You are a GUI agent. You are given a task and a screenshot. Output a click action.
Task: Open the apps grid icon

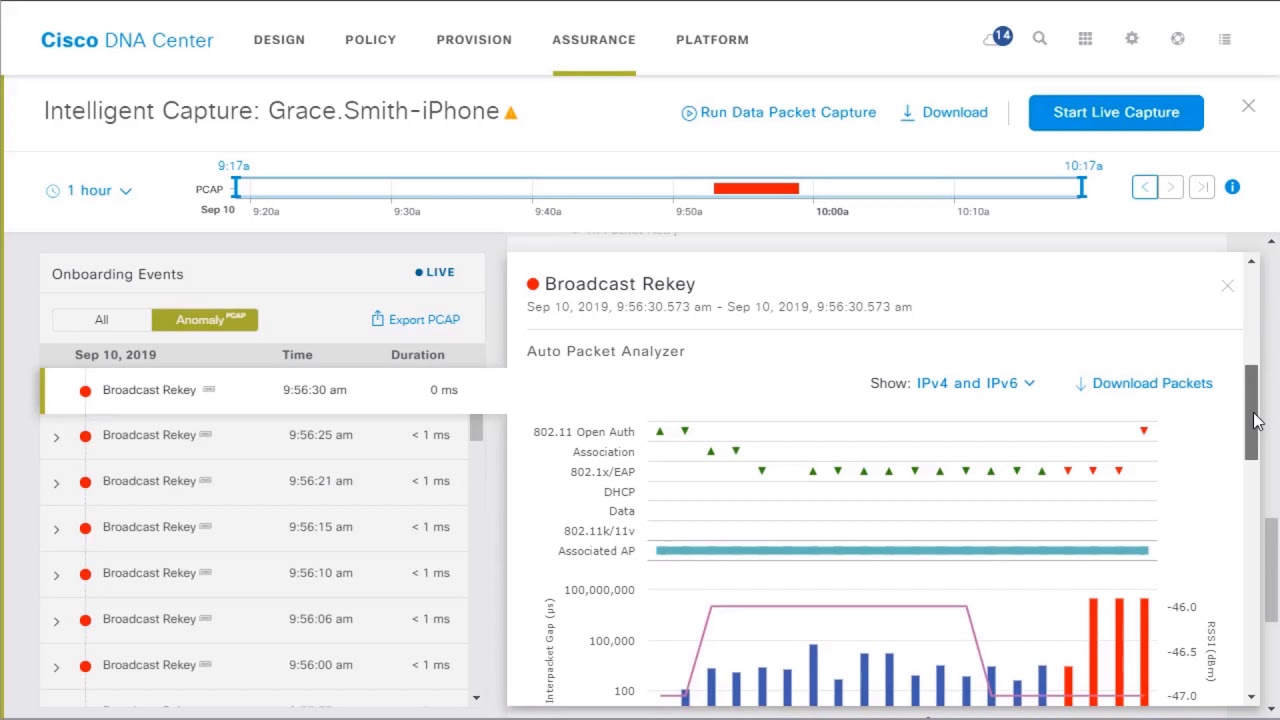coord(1085,39)
